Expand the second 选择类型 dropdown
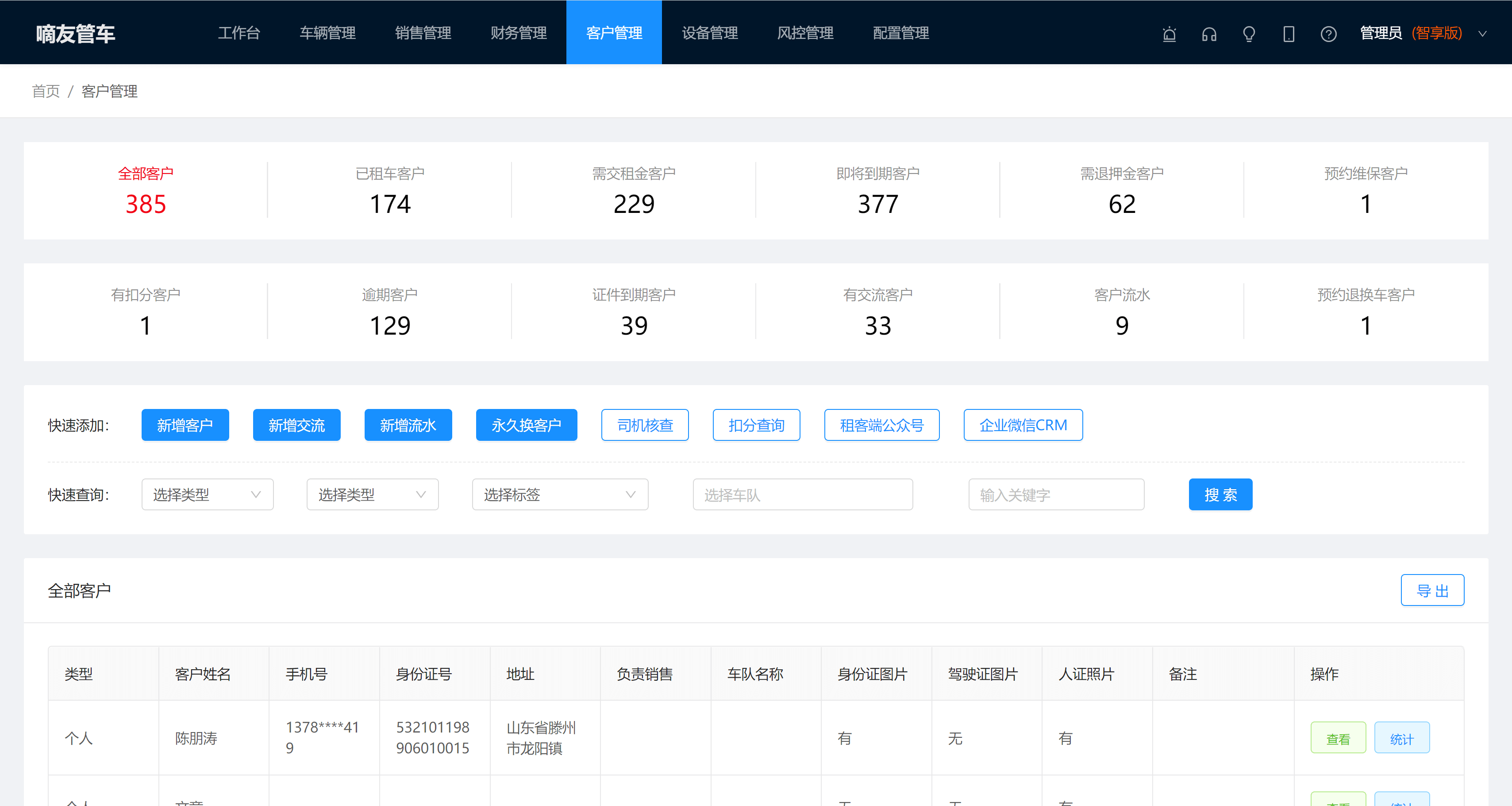1512x806 pixels. (x=373, y=495)
